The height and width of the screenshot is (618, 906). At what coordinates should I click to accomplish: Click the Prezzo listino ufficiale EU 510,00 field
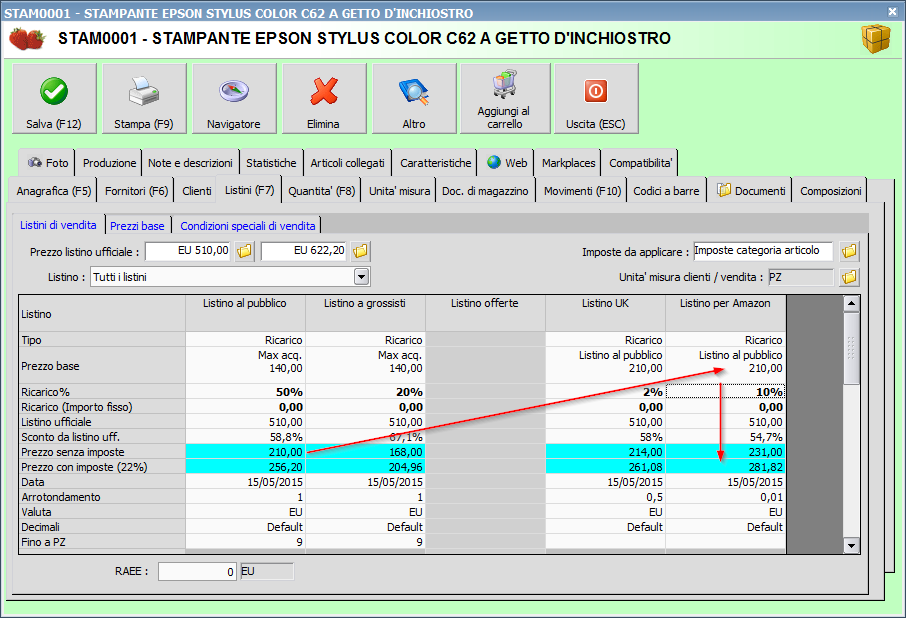(x=187, y=251)
